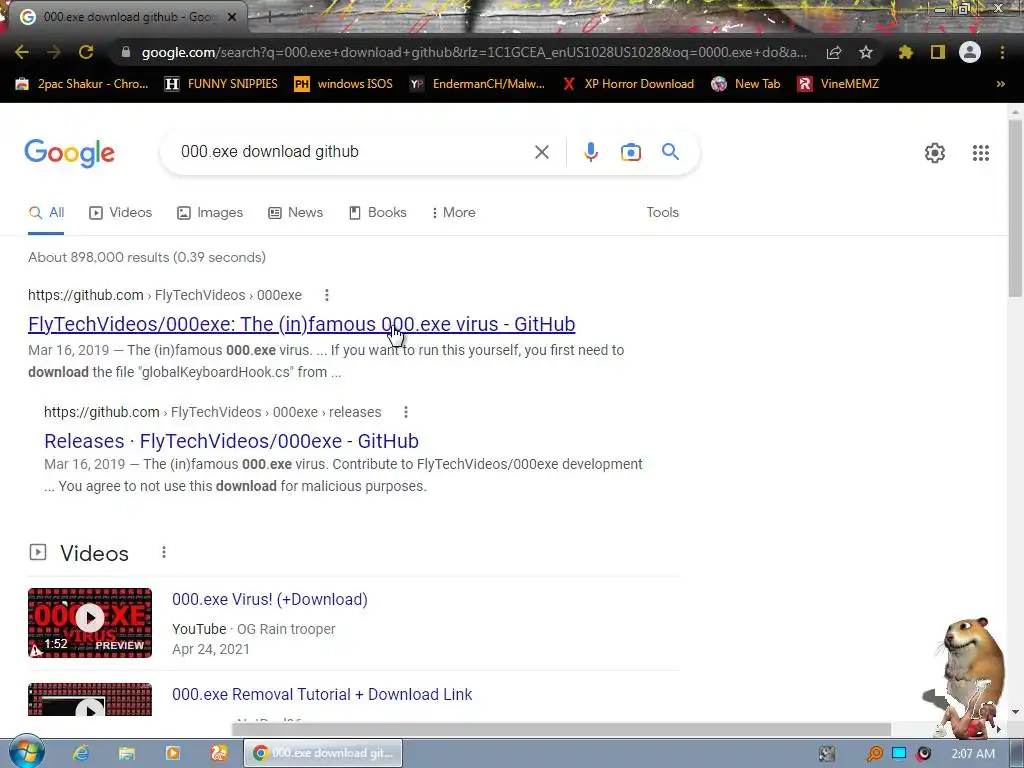1024x768 pixels.
Task: Open the 2pac Shakur bookmark
Action: (82, 84)
